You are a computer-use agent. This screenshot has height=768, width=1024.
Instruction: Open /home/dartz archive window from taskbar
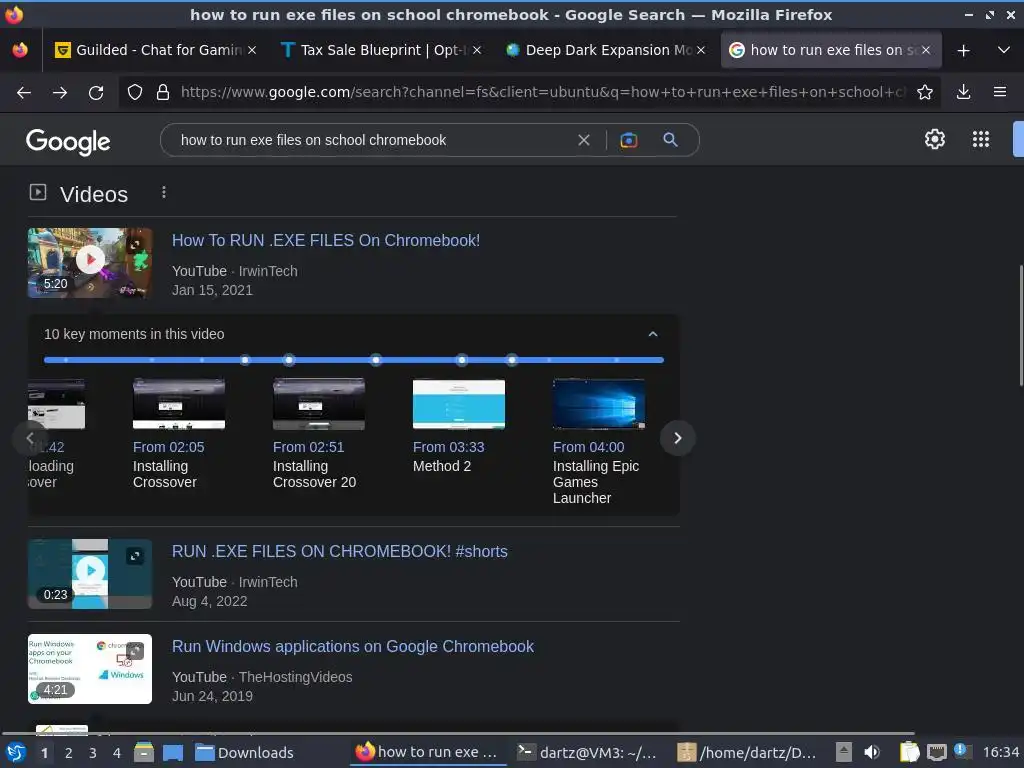[x=746, y=753]
